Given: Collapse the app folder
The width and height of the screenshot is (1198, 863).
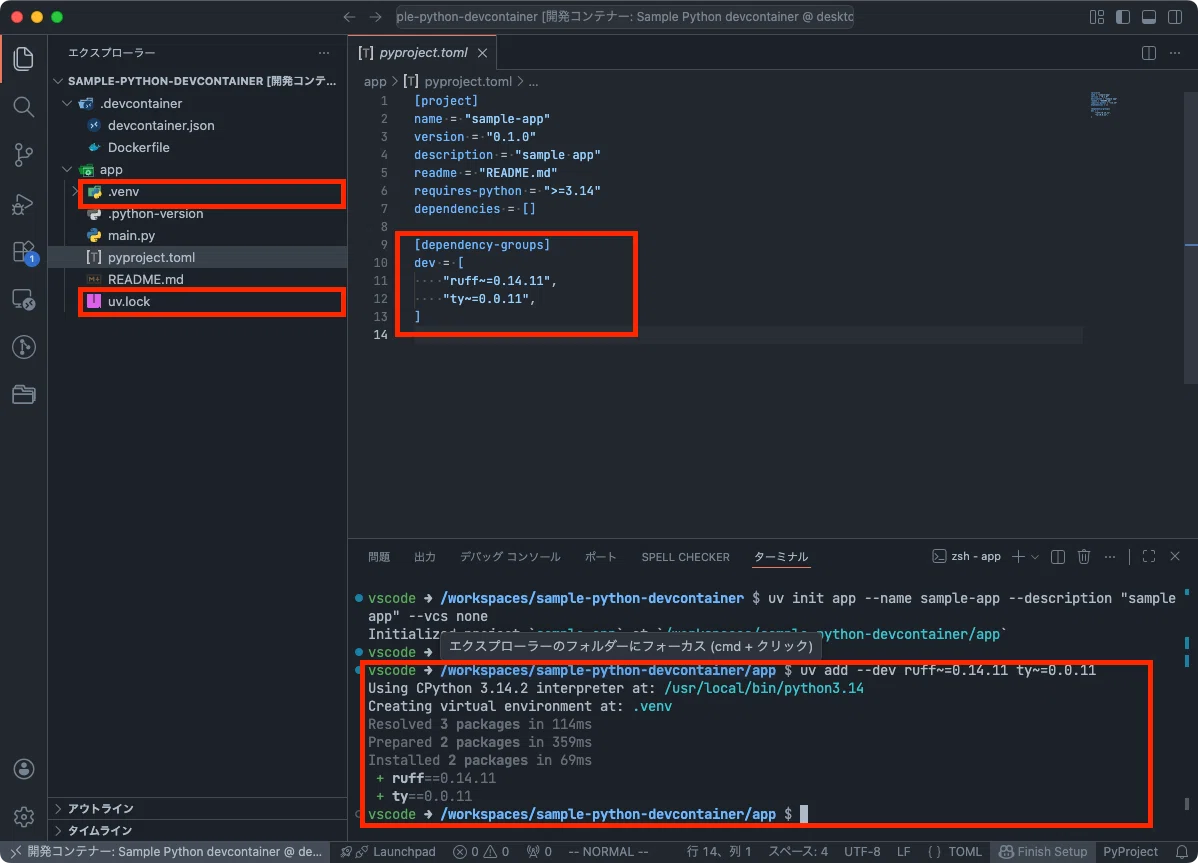Looking at the screenshot, I should [67, 170].
